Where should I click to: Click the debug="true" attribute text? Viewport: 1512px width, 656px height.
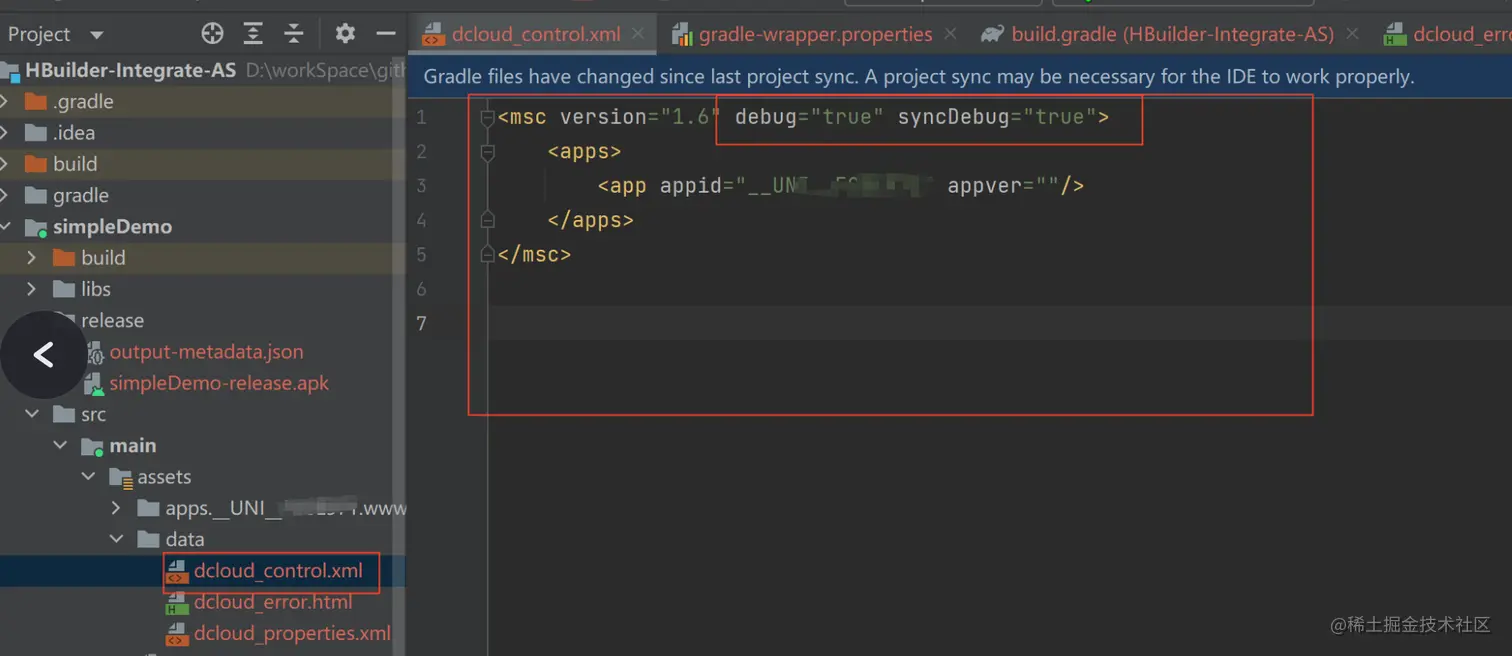809,117
